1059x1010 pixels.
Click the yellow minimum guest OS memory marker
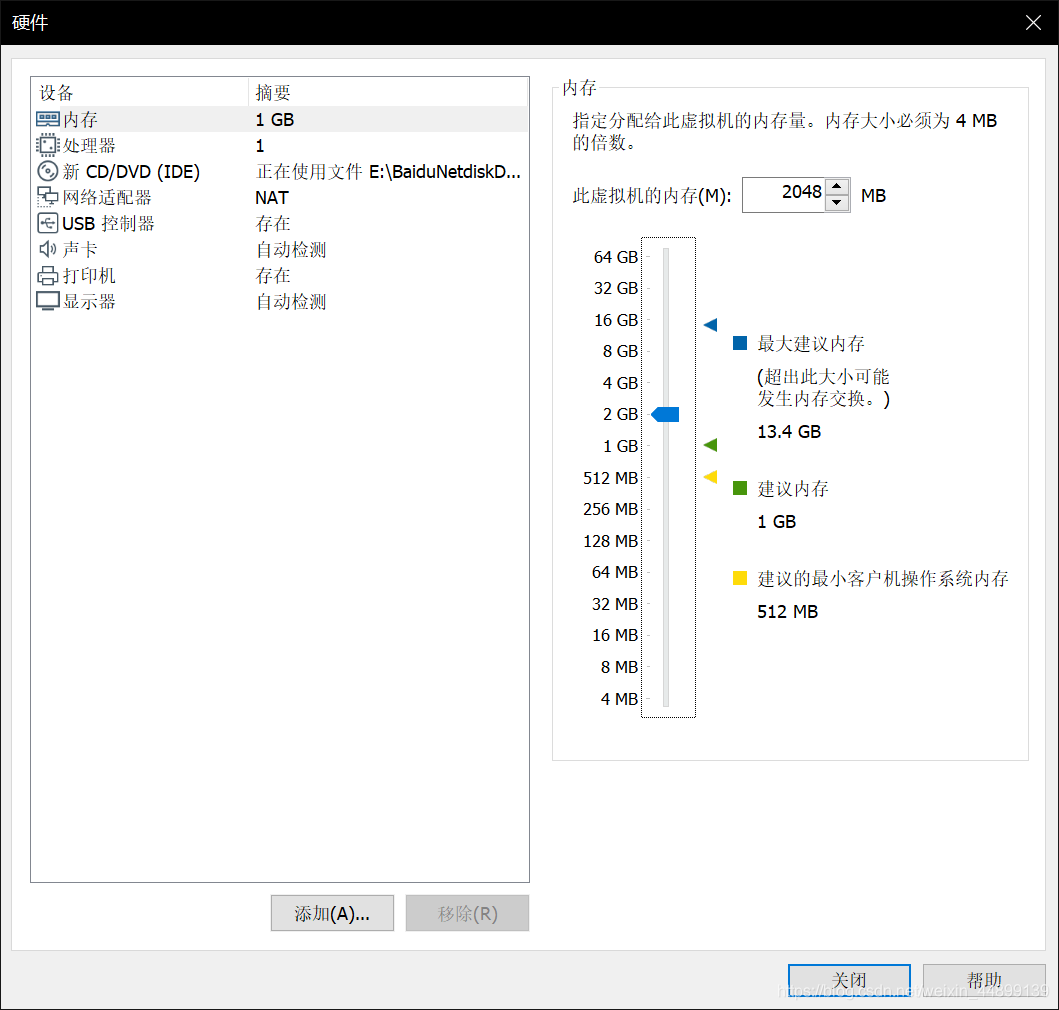(710, 478)
